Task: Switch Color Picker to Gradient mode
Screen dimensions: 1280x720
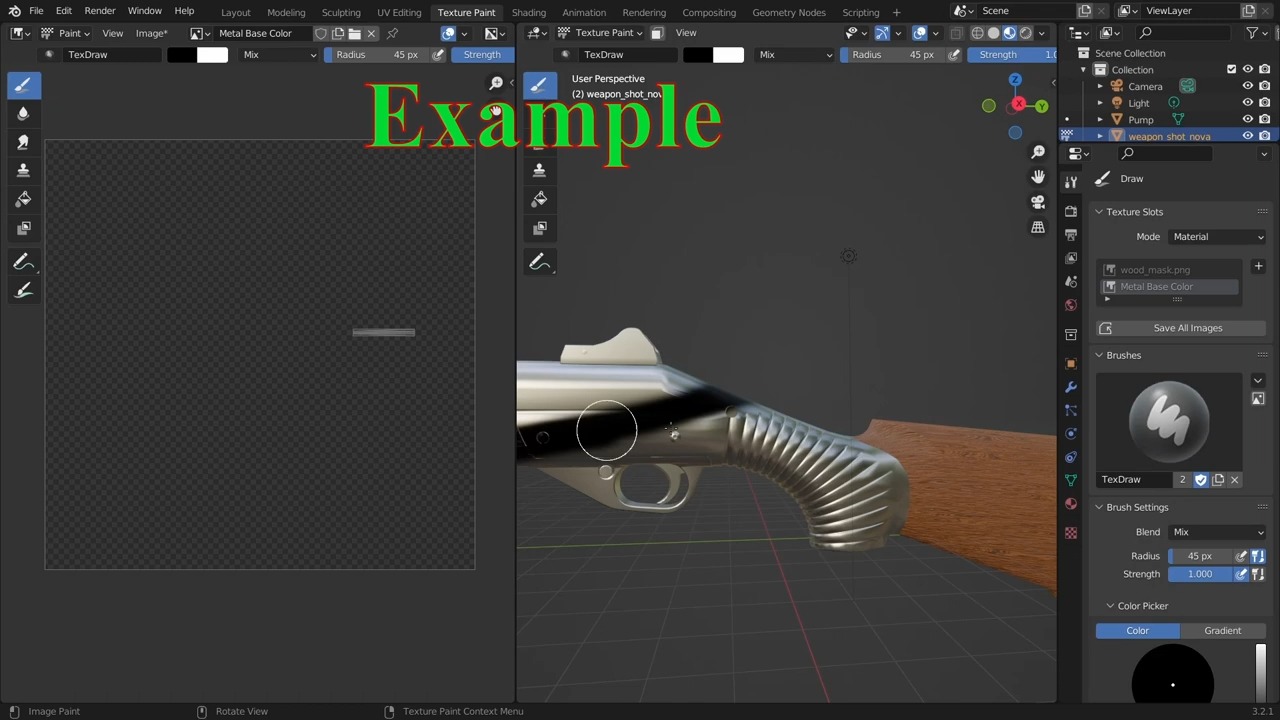Action: click(x=1222, y=630)
